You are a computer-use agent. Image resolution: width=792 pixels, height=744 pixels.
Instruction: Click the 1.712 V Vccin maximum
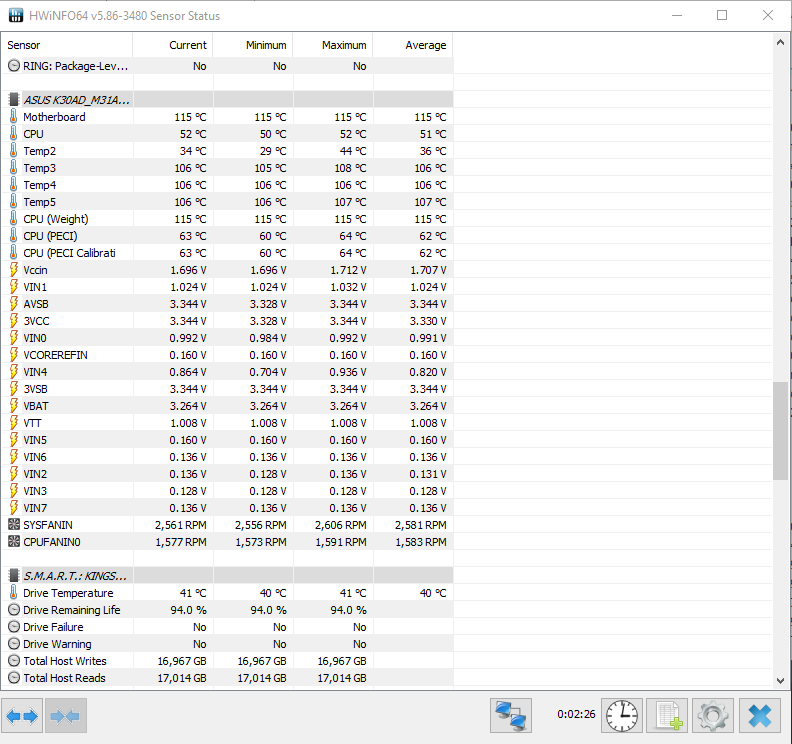click(348, 270)
